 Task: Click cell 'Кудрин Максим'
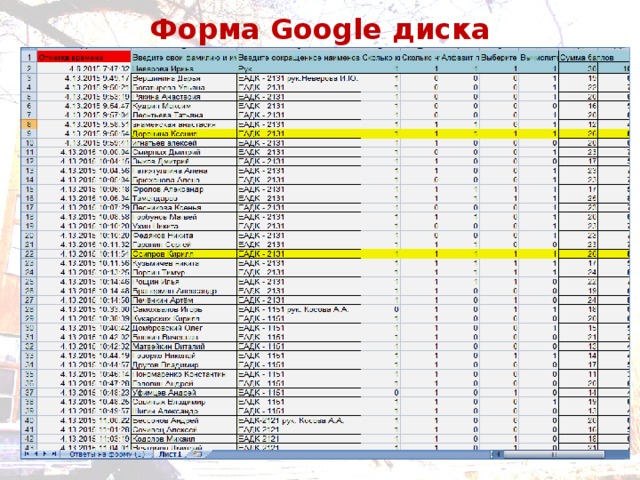tap(184, 106)
